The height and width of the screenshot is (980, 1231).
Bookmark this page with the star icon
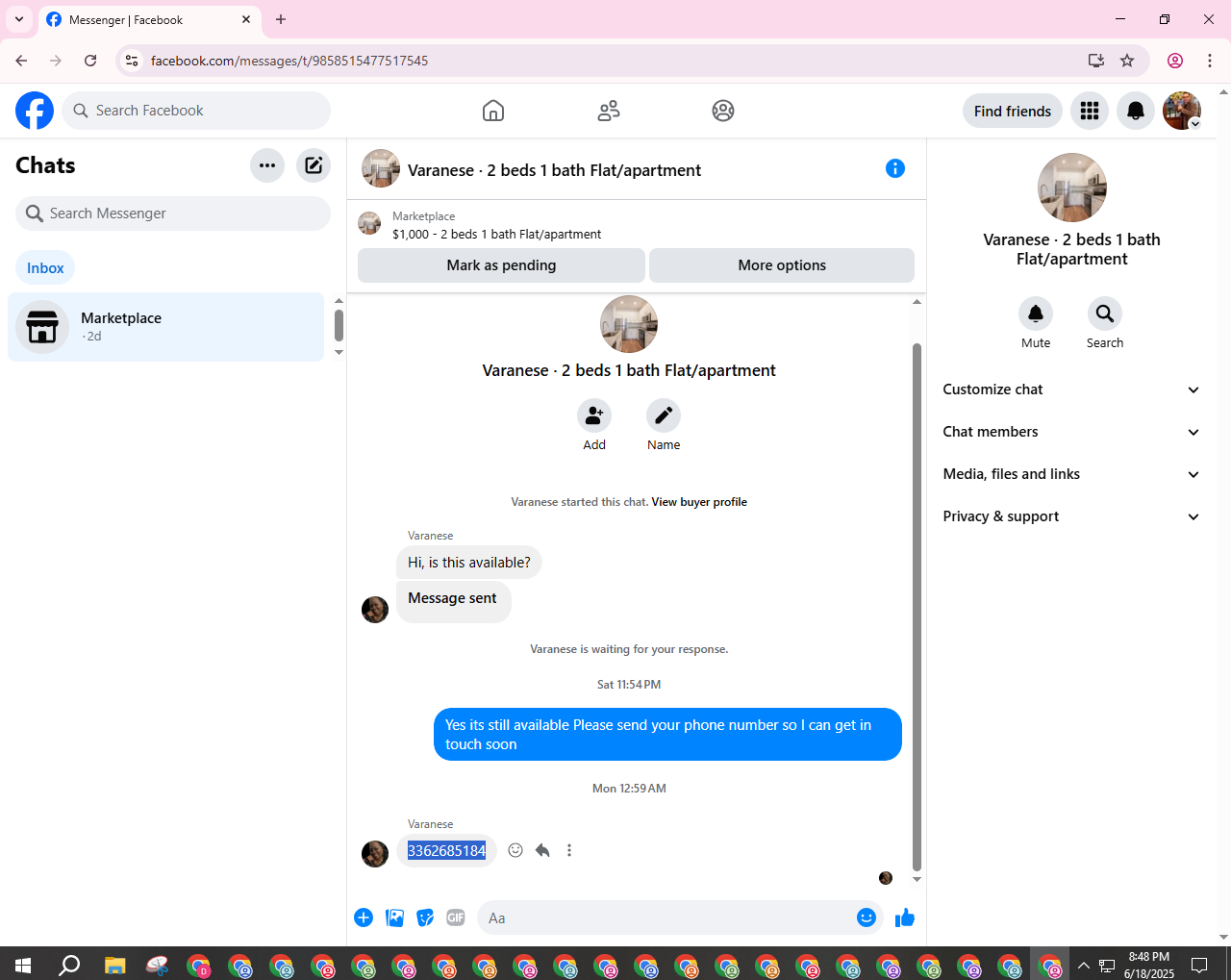[x=1127, y=61]
